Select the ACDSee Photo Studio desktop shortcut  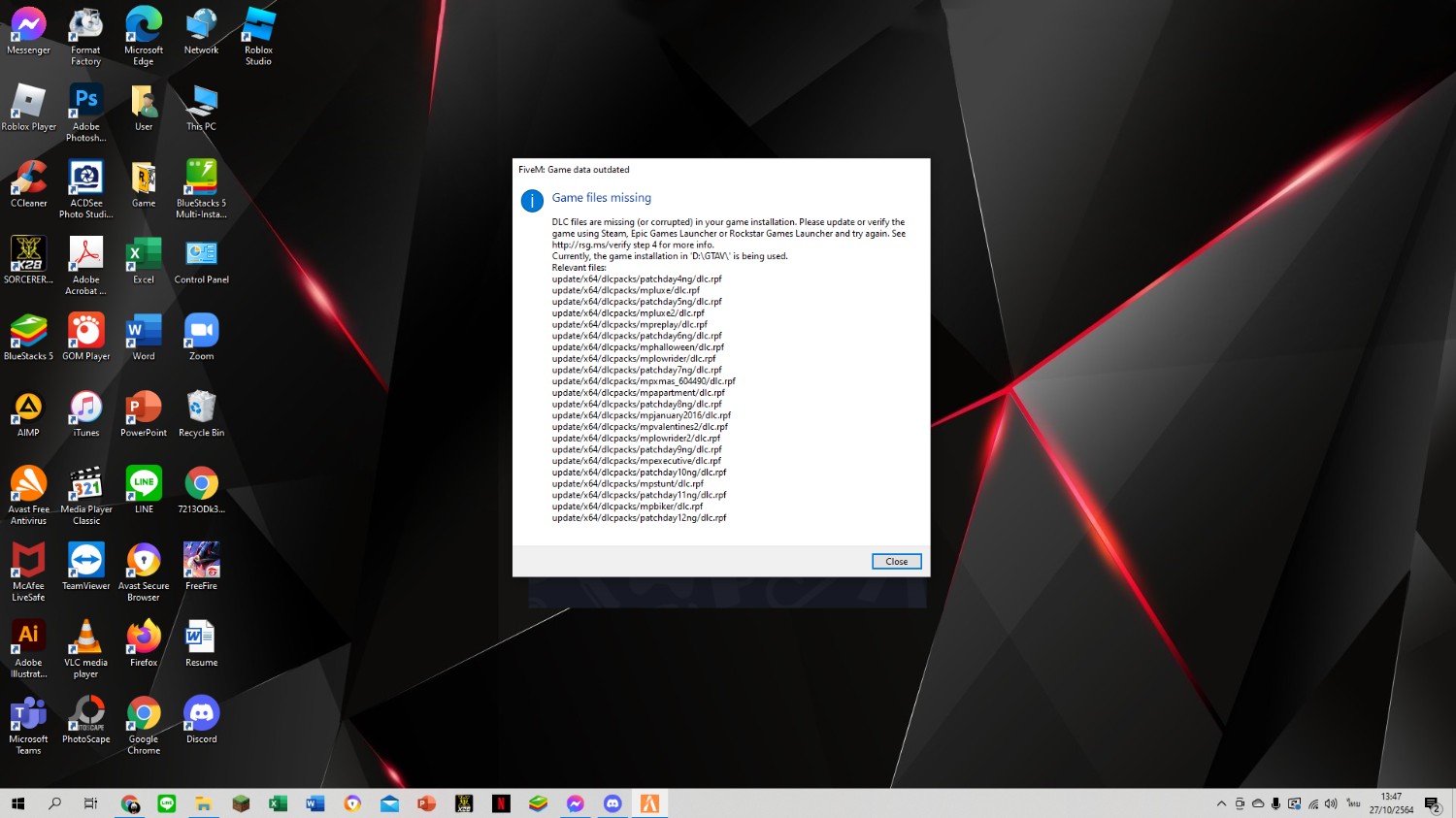point(85,190)
